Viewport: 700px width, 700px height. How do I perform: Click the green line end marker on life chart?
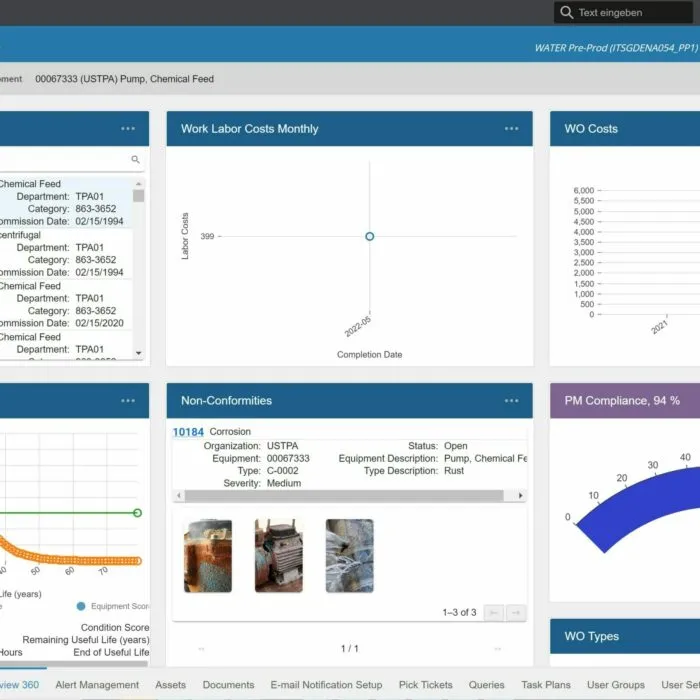[x=138, y=512]
